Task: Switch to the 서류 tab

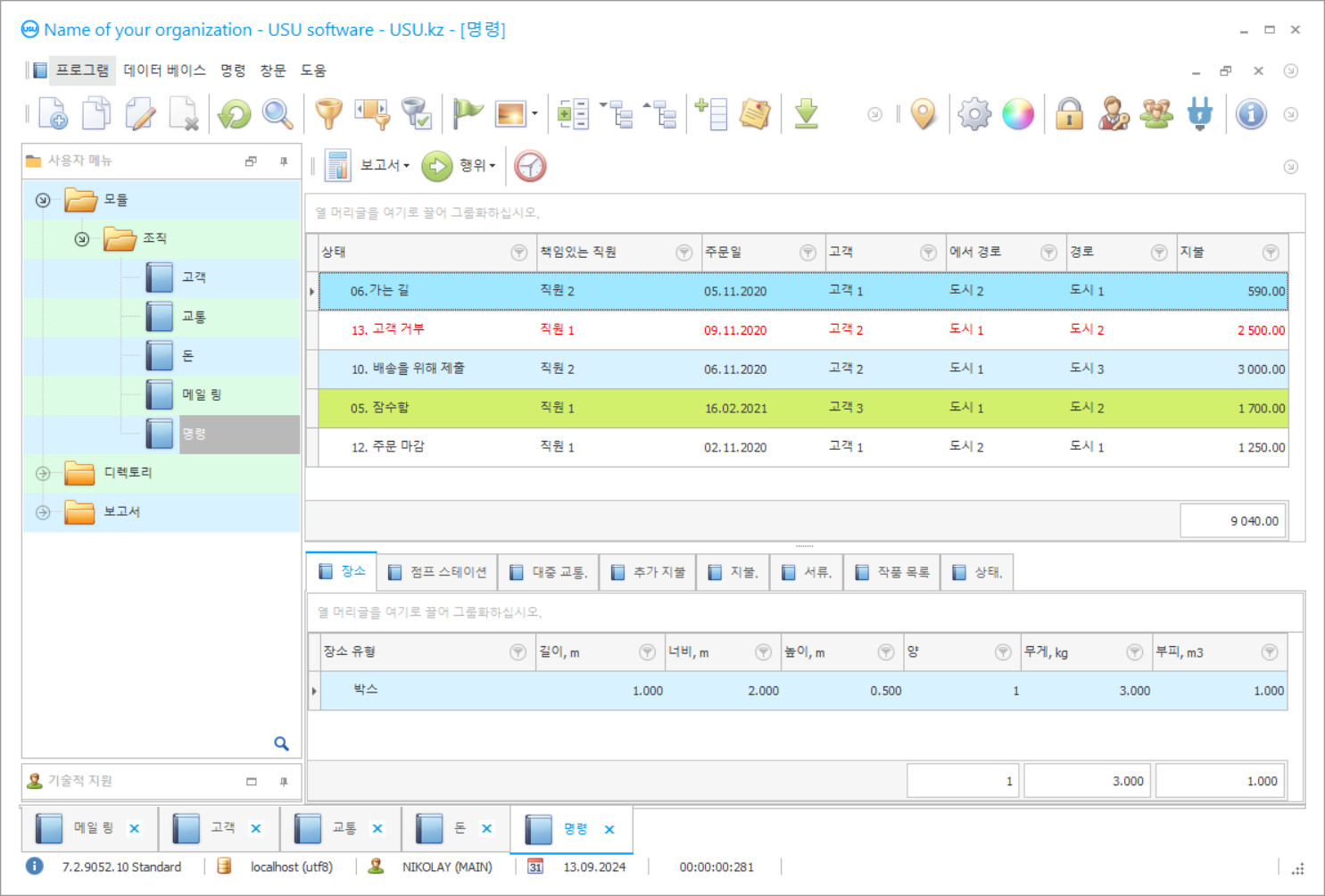Action: pyautogui.click(x=807, y=572)
